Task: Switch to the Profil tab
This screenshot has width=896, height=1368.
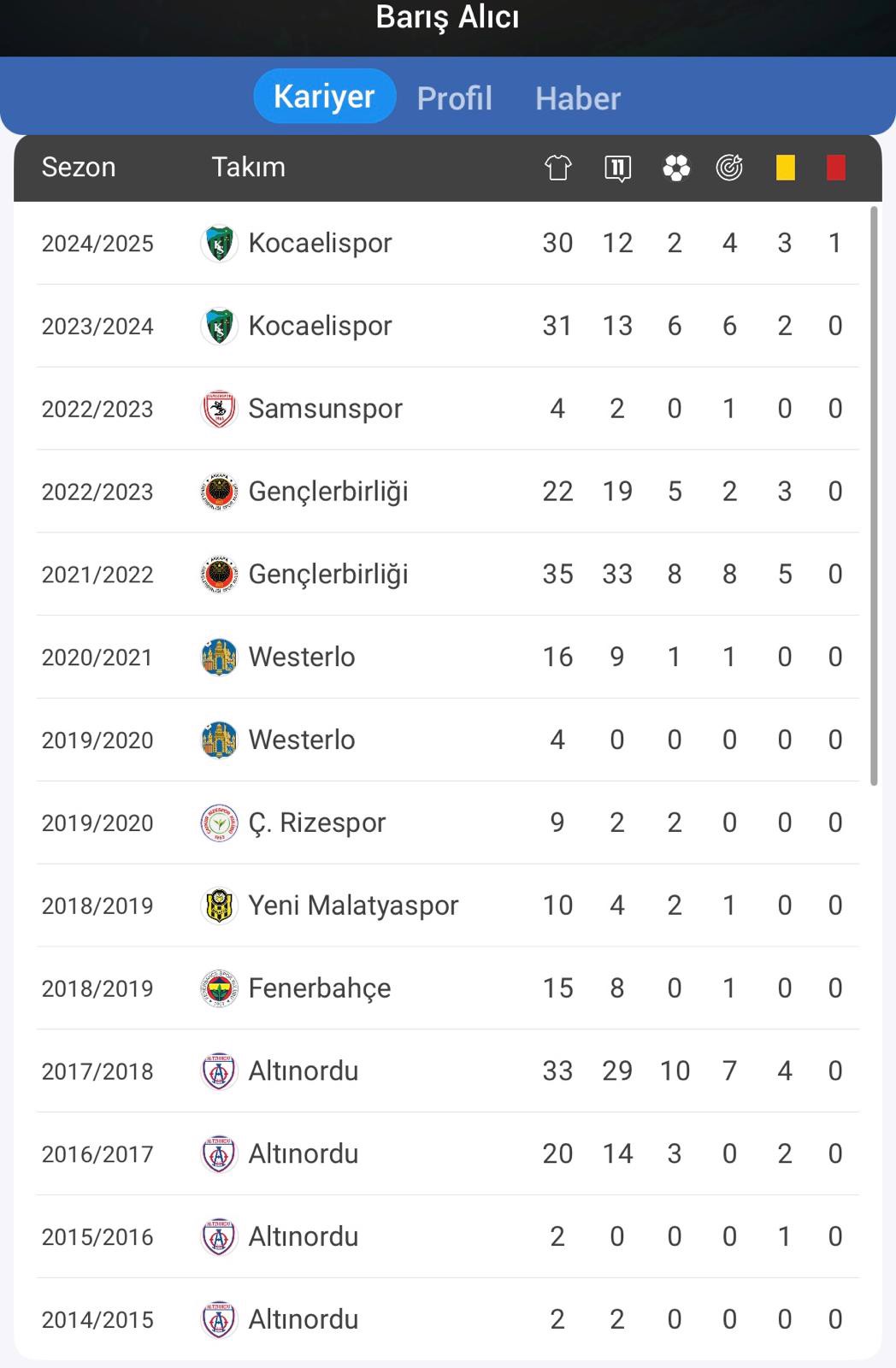Action: point(455,97)
